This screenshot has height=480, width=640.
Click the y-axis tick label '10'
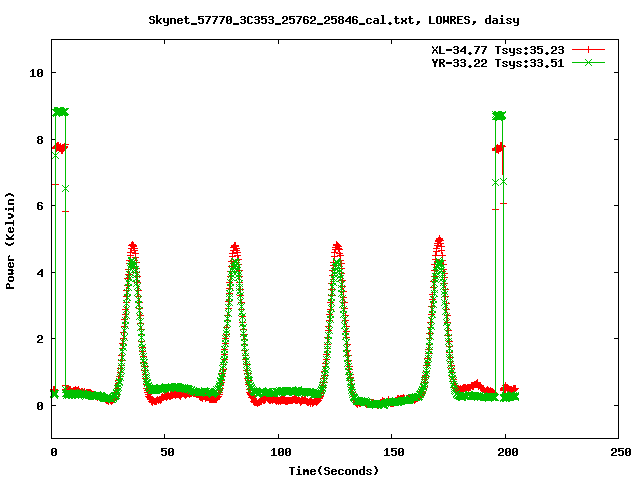pos(36,73)
